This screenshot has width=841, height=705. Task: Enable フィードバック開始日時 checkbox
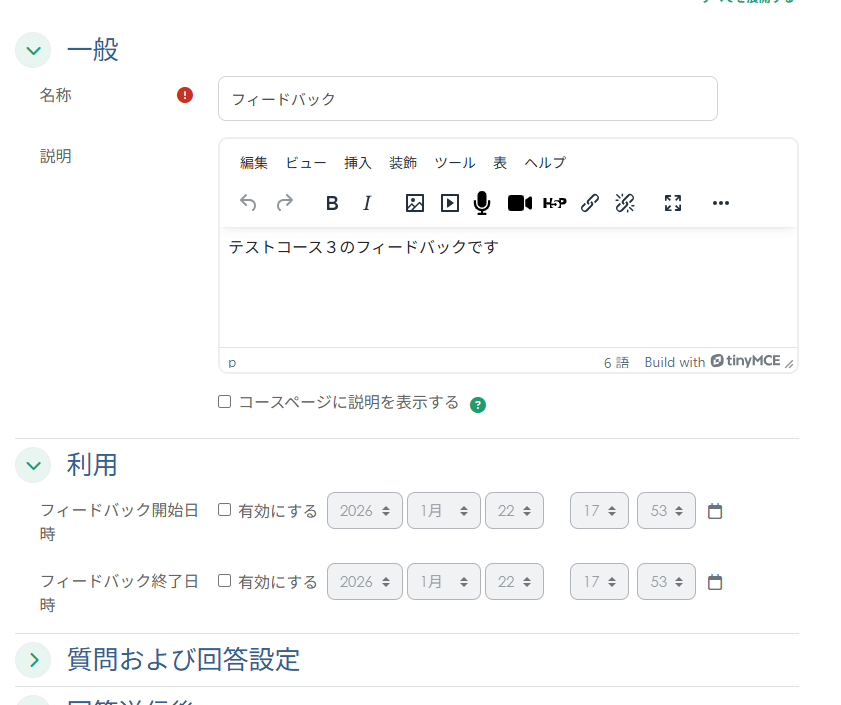coord(225,510)
